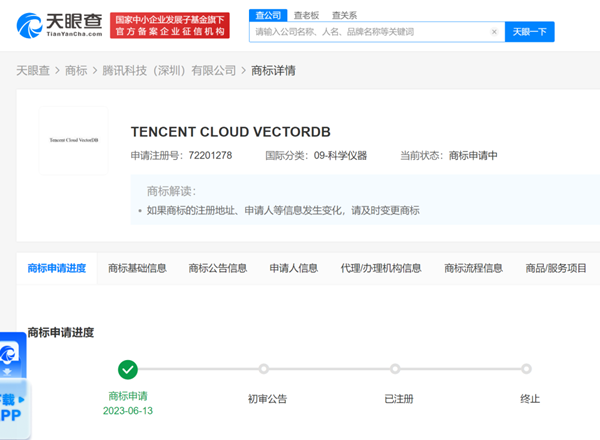Switch to 商标公告信息 tab
600x440 pixels.
(217, 268)
